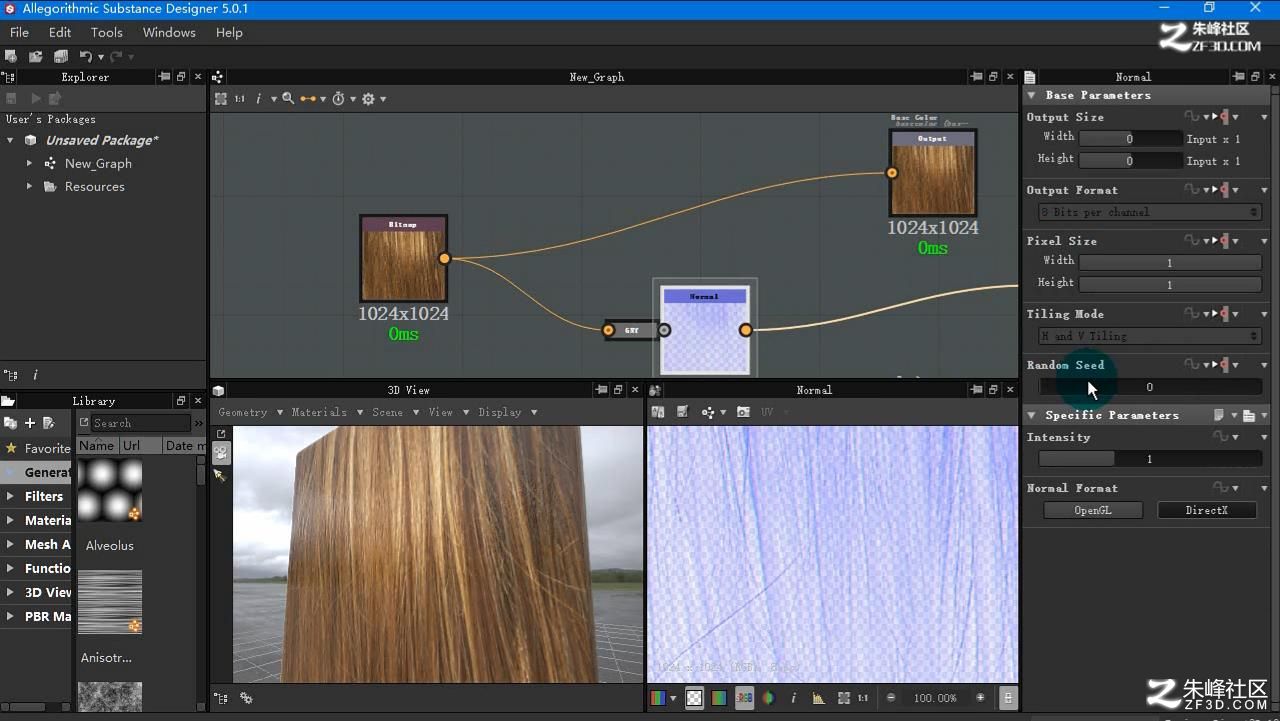Toggle transparency checkerboard display in 2D view
Image resolution: width=1280 pixels, height=721 pixels.
[x=694, y=698]
